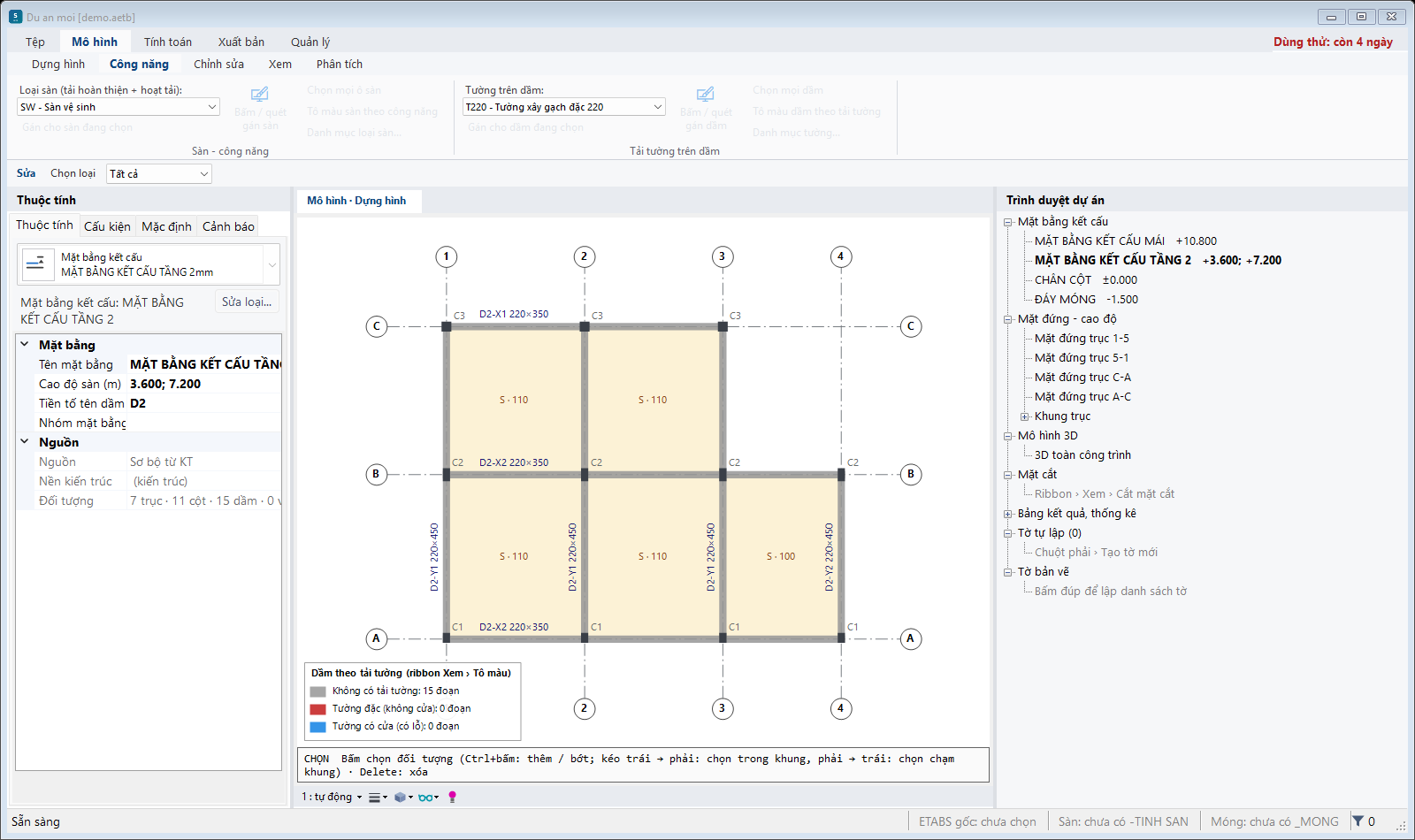Image resolution: width=1415 pixels, height=840 pixels.
Task: Expand the Khung trục tree node
Action: (1025, 416)
